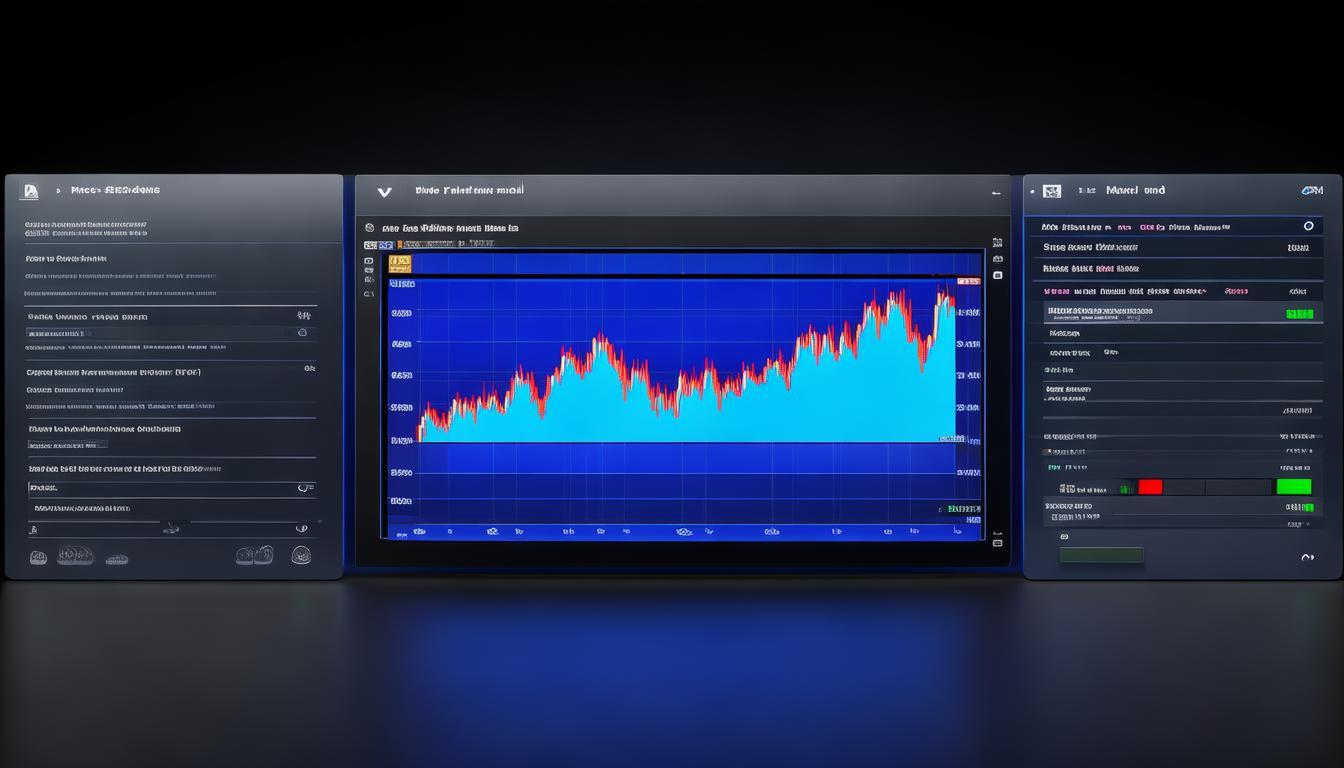The width and height of the screenshot is (1344, 768).
Task: Click the small circular icon left of chart subtitle
Action: pos(369,228)
